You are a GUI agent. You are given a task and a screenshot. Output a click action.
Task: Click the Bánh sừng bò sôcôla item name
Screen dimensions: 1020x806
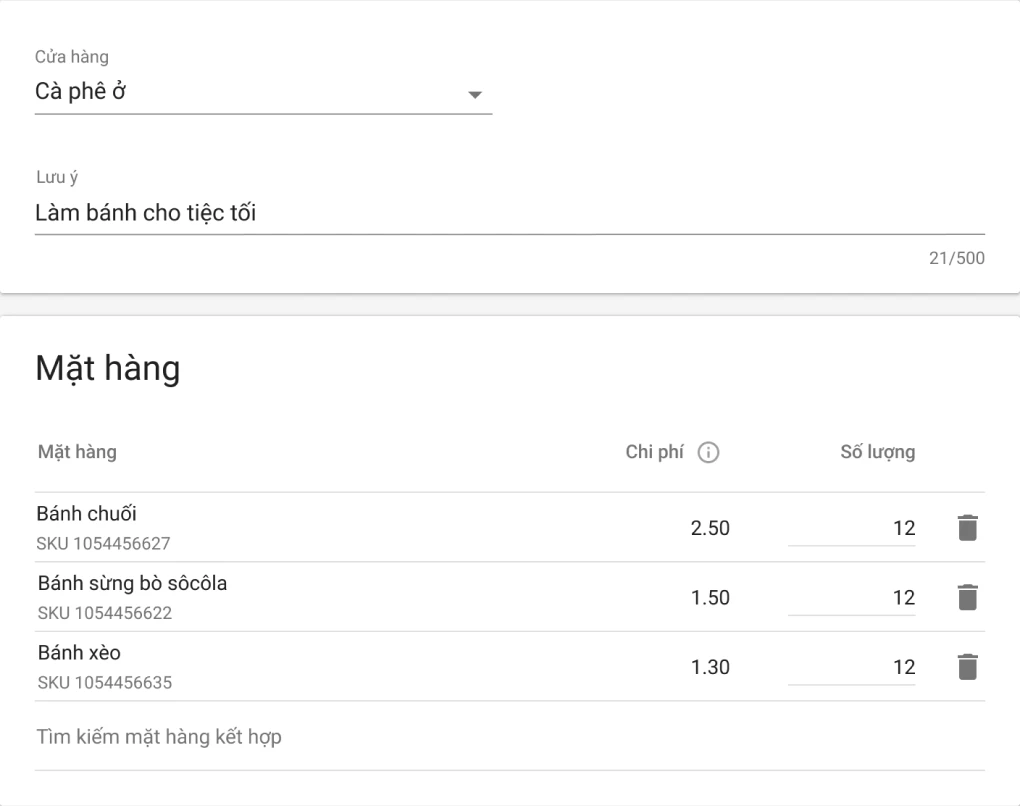coord(132,583)
